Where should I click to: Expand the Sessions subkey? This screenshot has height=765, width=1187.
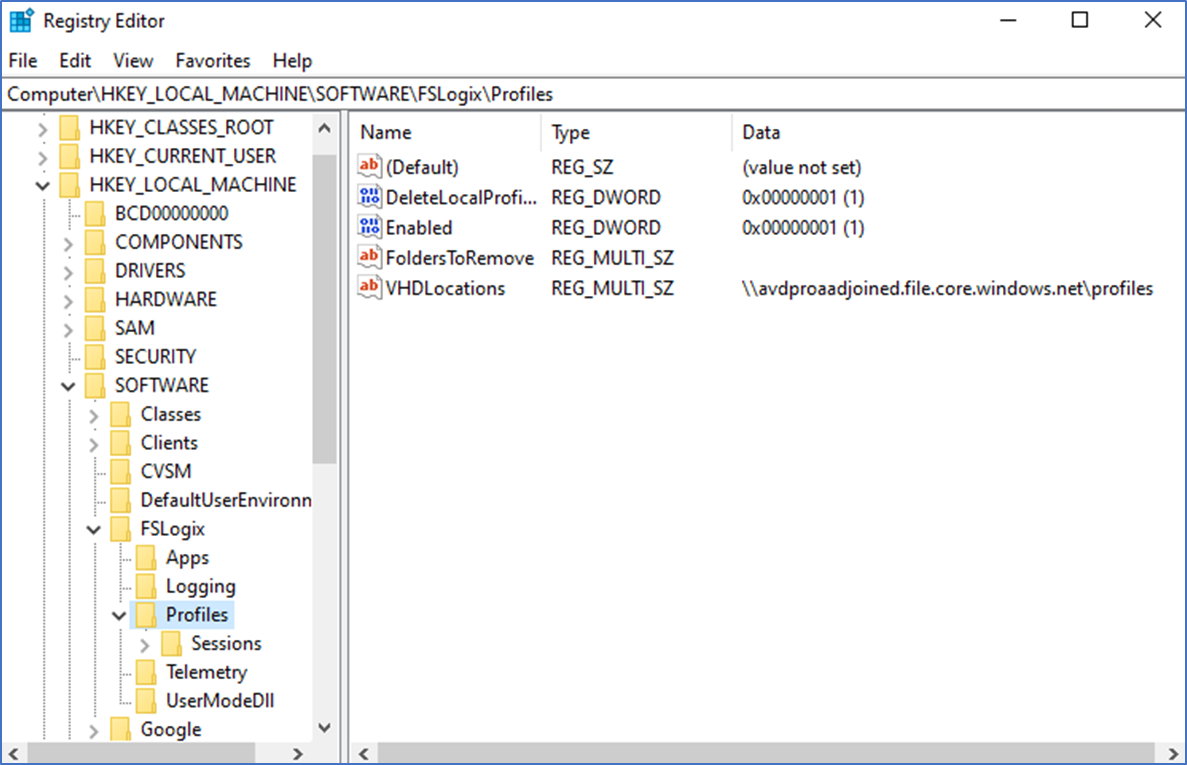click(145, 645)
